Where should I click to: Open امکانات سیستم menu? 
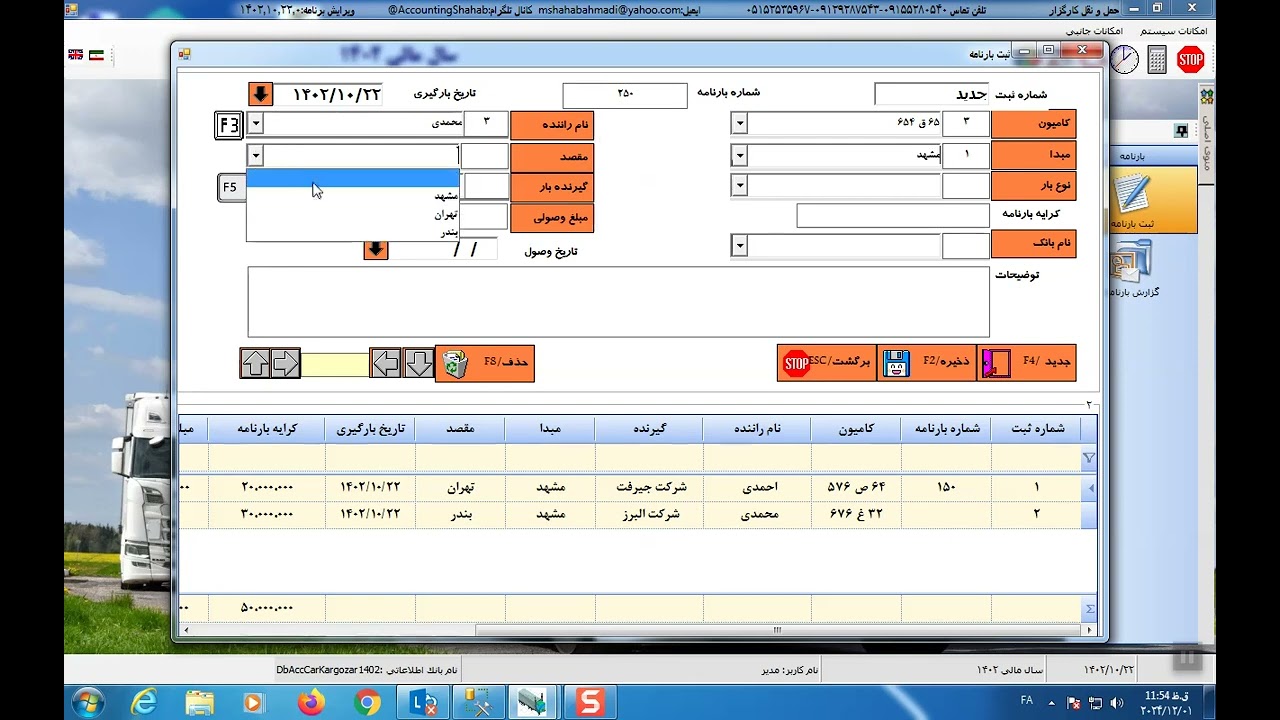pos(1174,31)
